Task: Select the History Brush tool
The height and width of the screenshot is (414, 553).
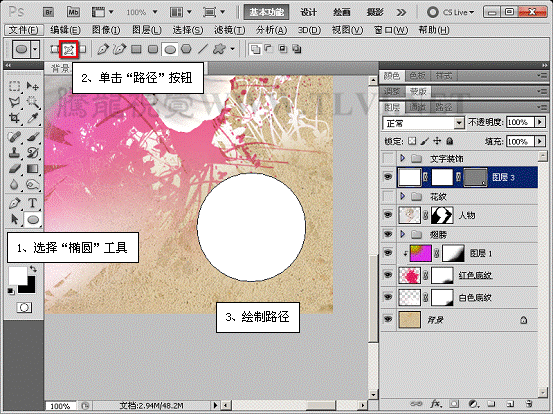Action: point(33,153)
